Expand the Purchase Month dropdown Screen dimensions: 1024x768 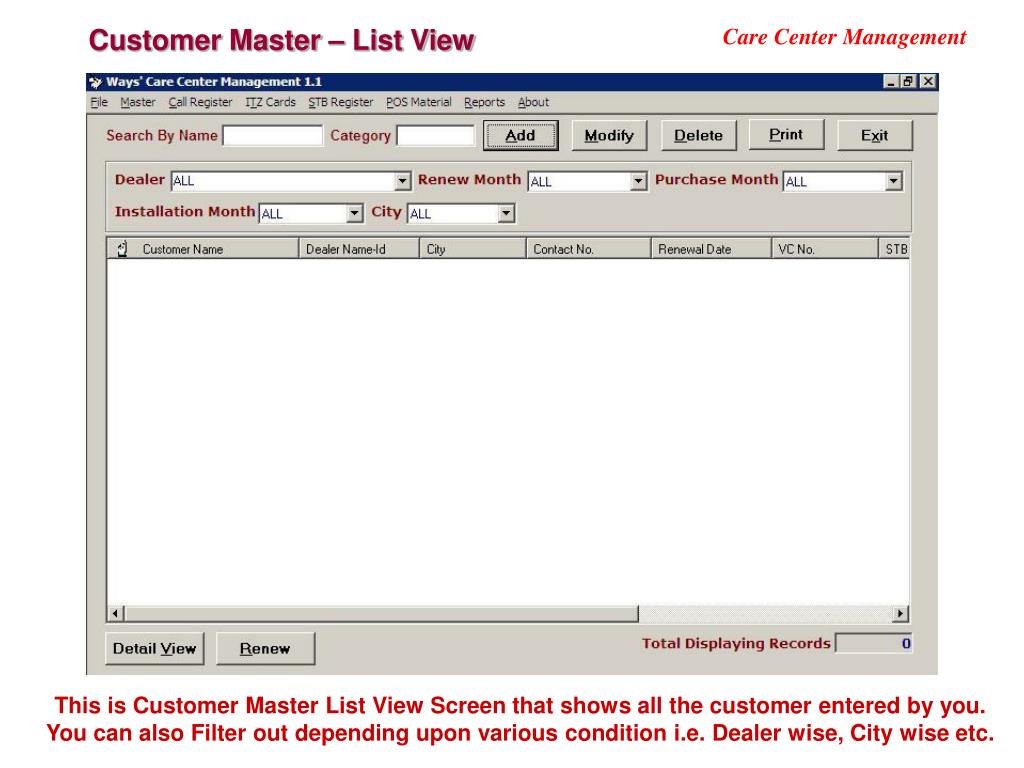pos(893,181)
